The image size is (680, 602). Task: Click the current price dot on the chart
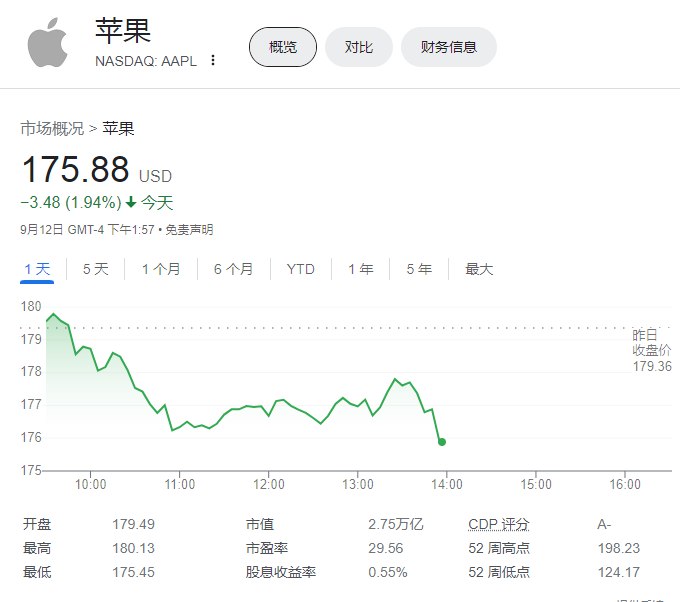point(442,442)
